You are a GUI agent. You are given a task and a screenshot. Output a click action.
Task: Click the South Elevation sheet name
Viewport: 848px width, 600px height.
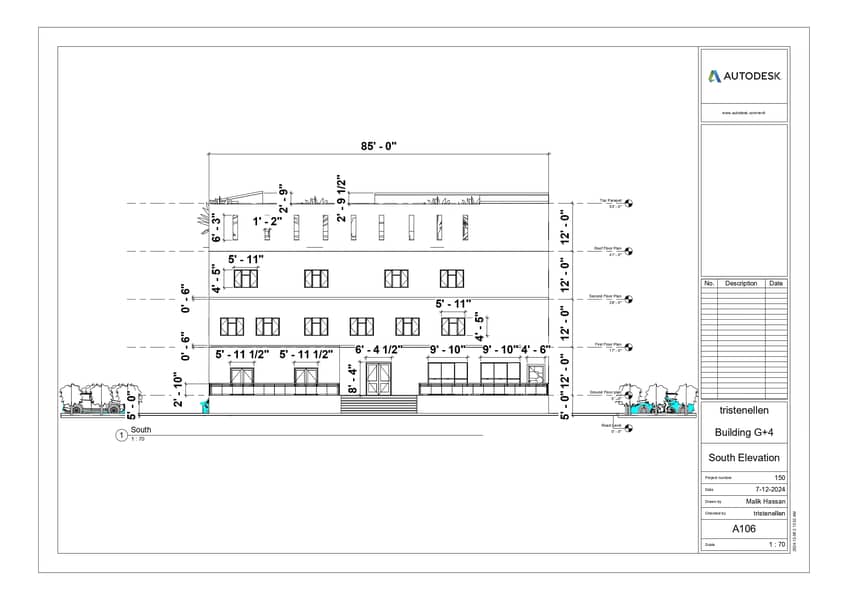pos(743,457)
